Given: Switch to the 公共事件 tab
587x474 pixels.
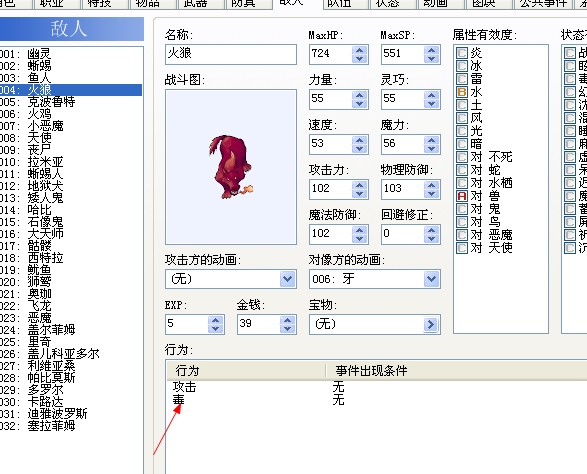Looking at the screenshot, I should coord(543,3).
